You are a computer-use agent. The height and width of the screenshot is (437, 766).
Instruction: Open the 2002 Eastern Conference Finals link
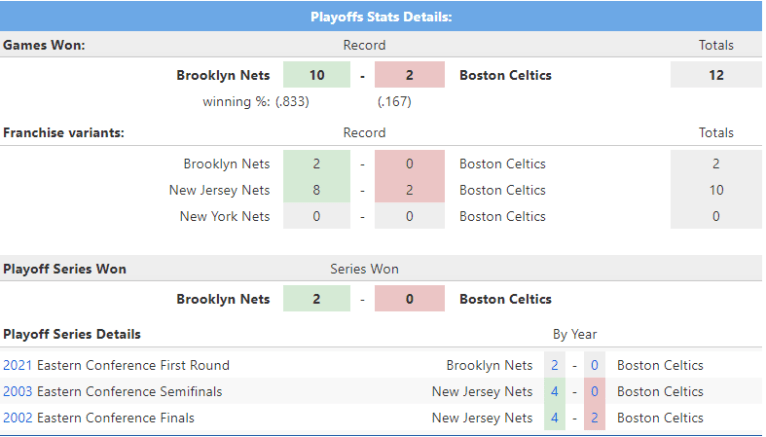(98, 417)
